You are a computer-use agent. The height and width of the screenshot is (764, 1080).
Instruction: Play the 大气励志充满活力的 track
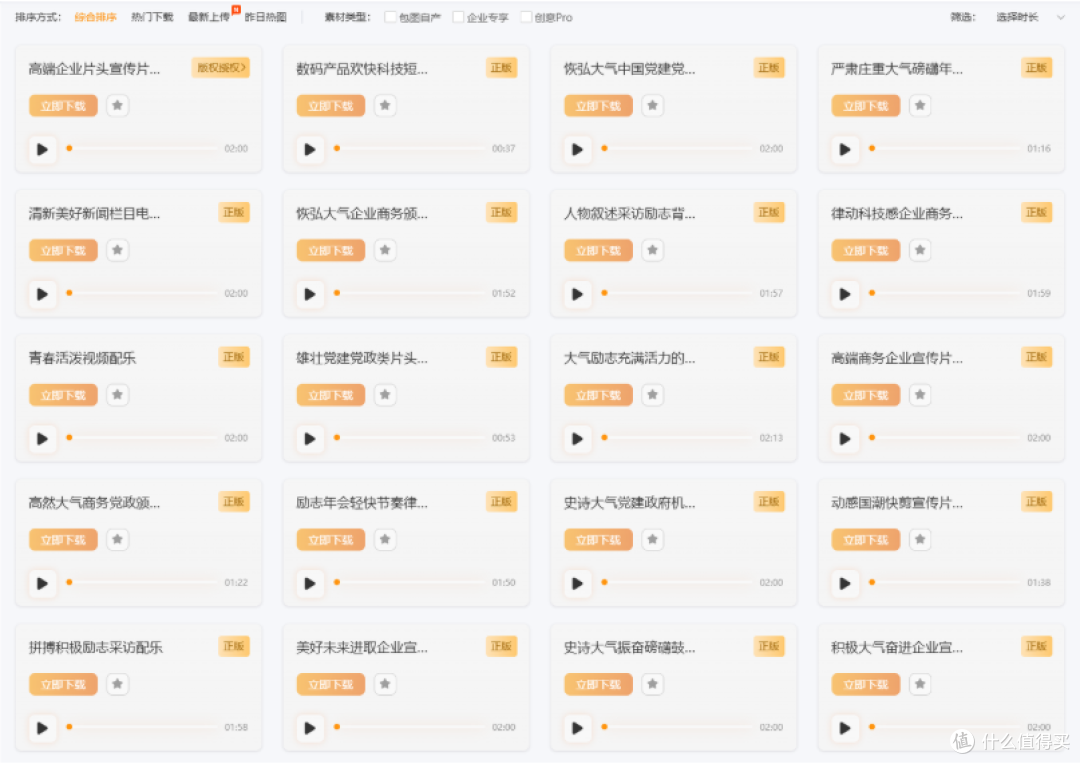577,438
